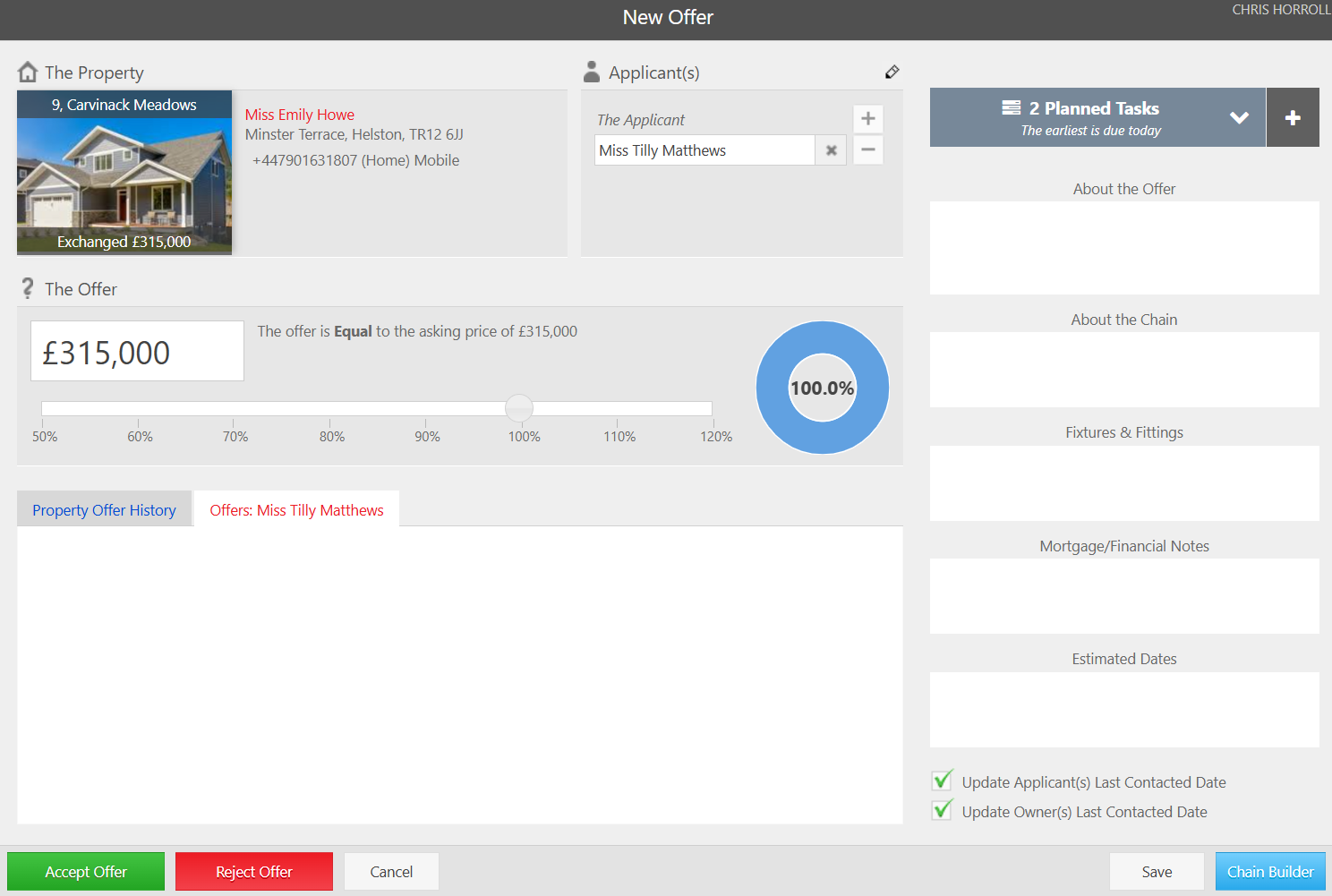The height and width of the screenshot is (896, 1332).
Task: Open the Chain Builder
Action: coord(1270,872)
